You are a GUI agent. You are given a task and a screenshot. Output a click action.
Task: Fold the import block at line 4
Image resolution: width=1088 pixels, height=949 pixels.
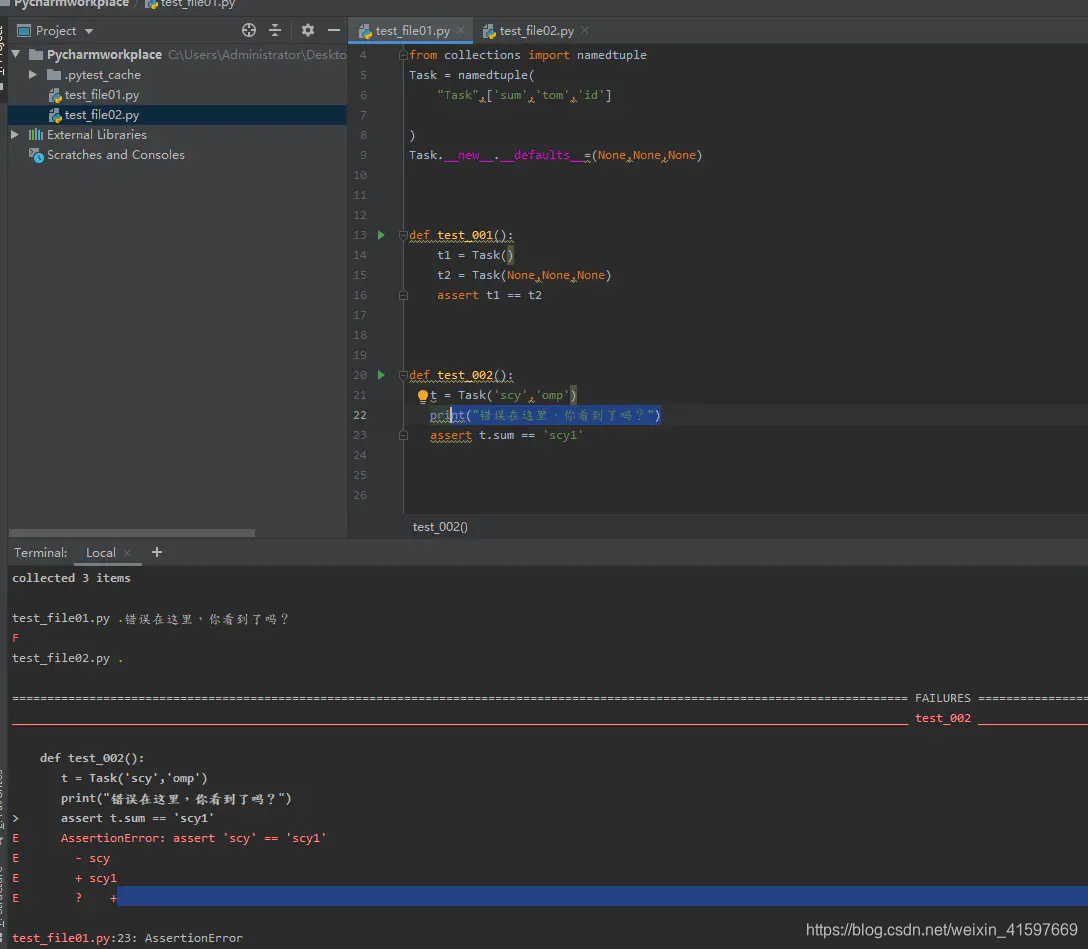click(x=403, y=55)
